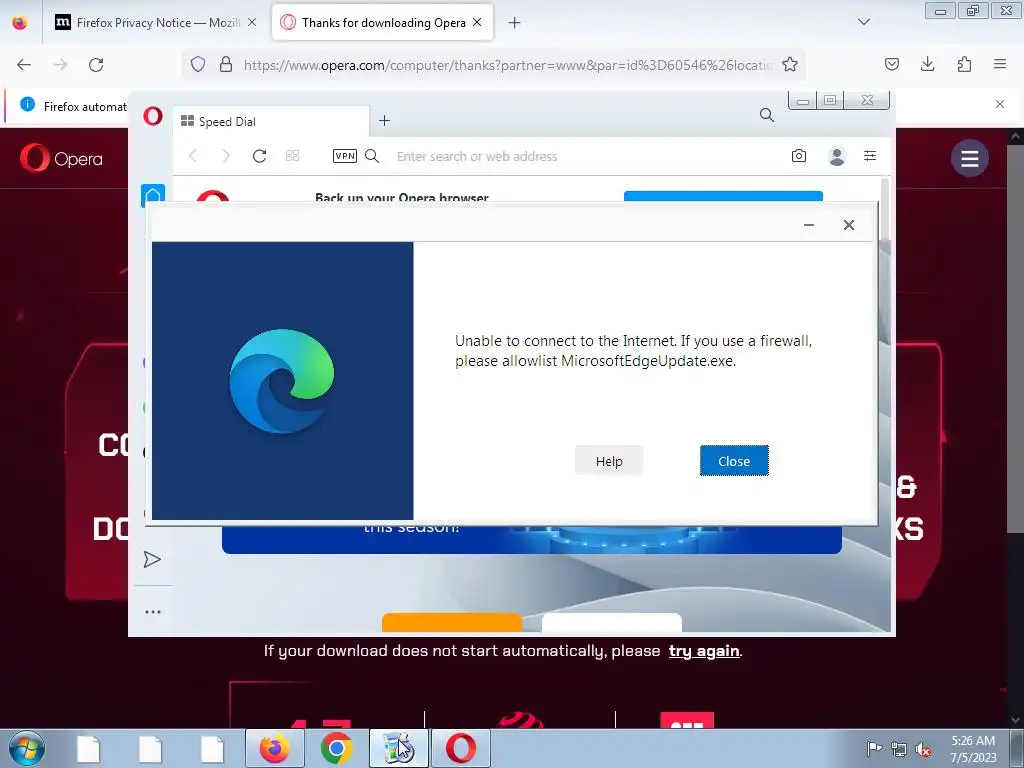This screenshot has height=768, width=1024.
Task: Open the send/Flow icon in Opera sidebar
Action: point(152,560)
